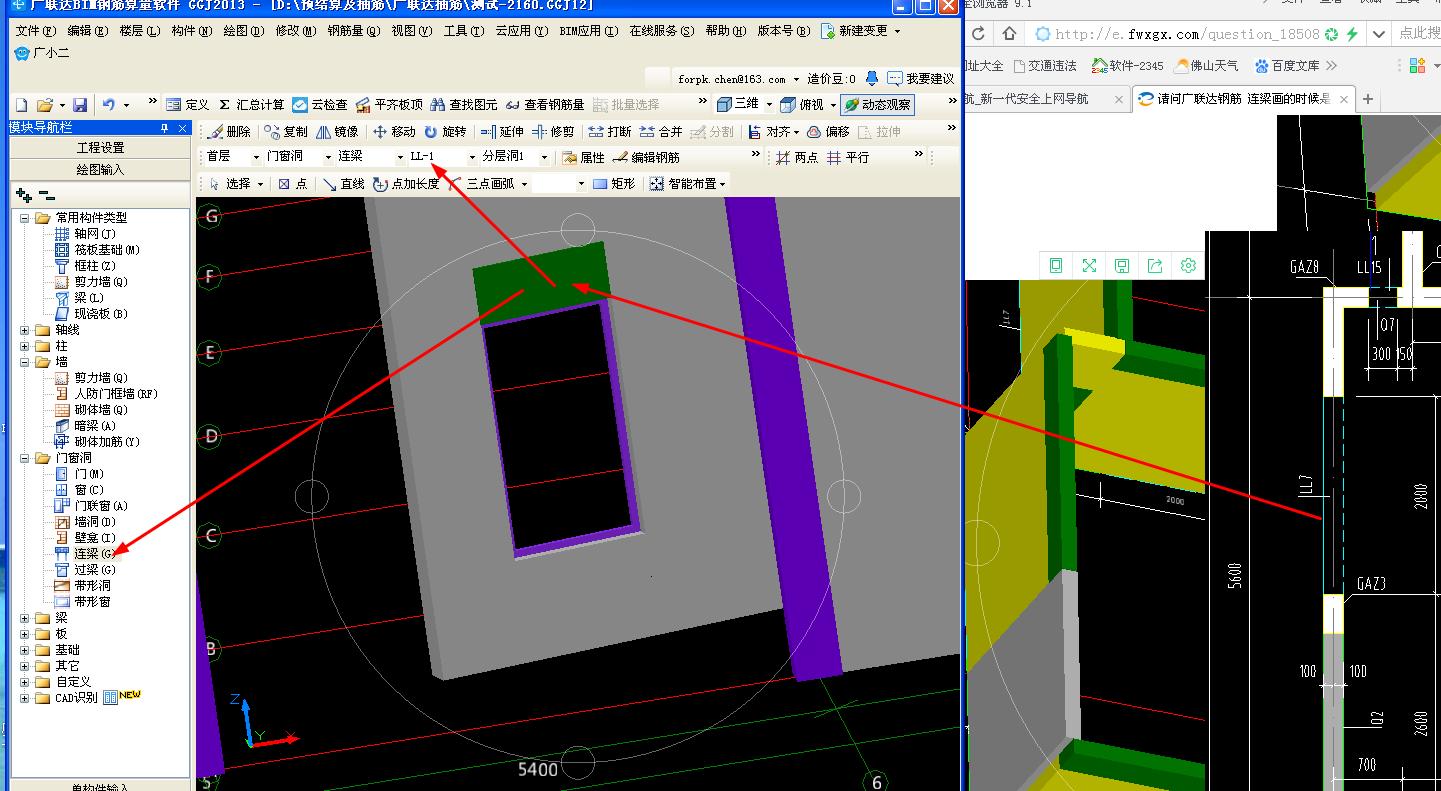Image resolution: width=1441 pixels, height=791 pixels.
Task: Click the 延伸 extend tool
Action: 502,131
